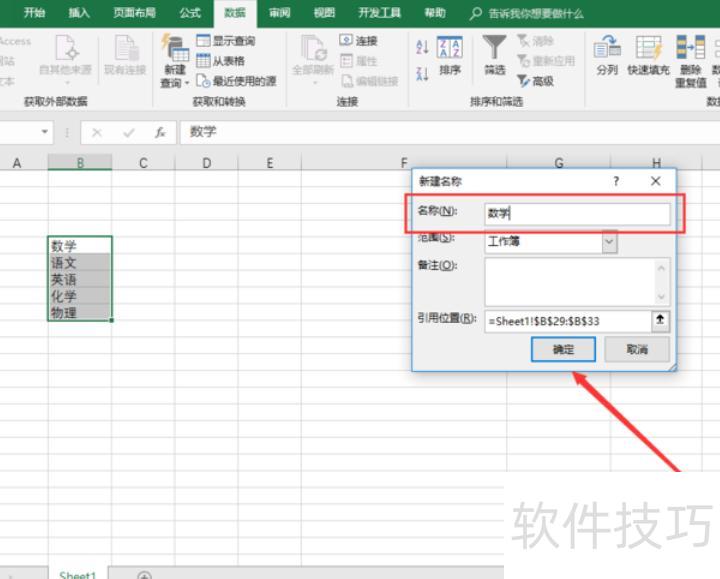The image size is (720, 579).
Task: Click the 排序 (Sort) icon
Action: pyautogui.click(x=450, y=48)
